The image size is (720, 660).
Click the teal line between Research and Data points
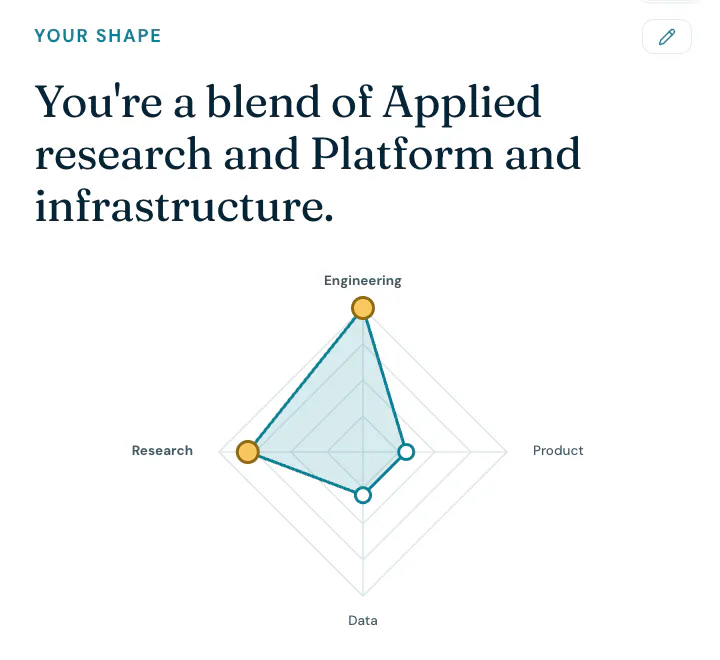coord(305,474)
